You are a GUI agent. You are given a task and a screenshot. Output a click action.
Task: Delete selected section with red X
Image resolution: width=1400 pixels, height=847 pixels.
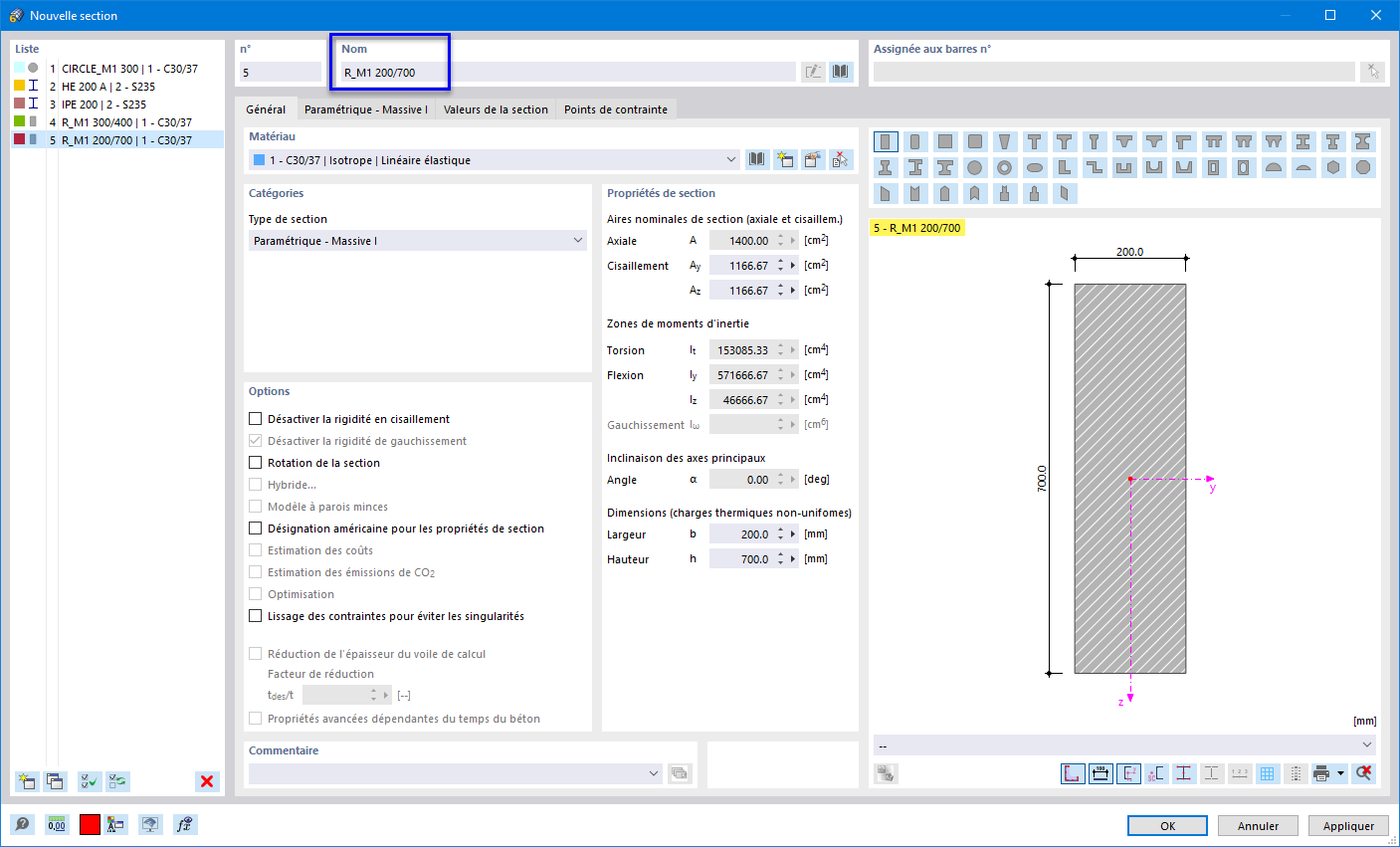pos(207,781)
